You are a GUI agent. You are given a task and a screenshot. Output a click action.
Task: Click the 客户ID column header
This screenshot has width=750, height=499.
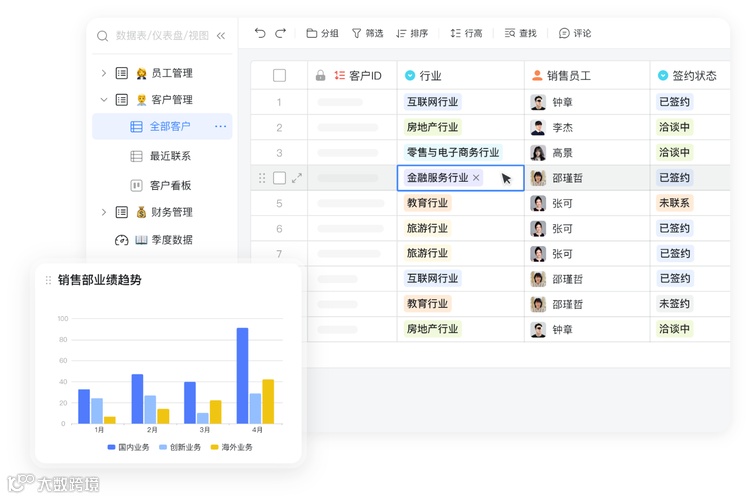(352, 76)
